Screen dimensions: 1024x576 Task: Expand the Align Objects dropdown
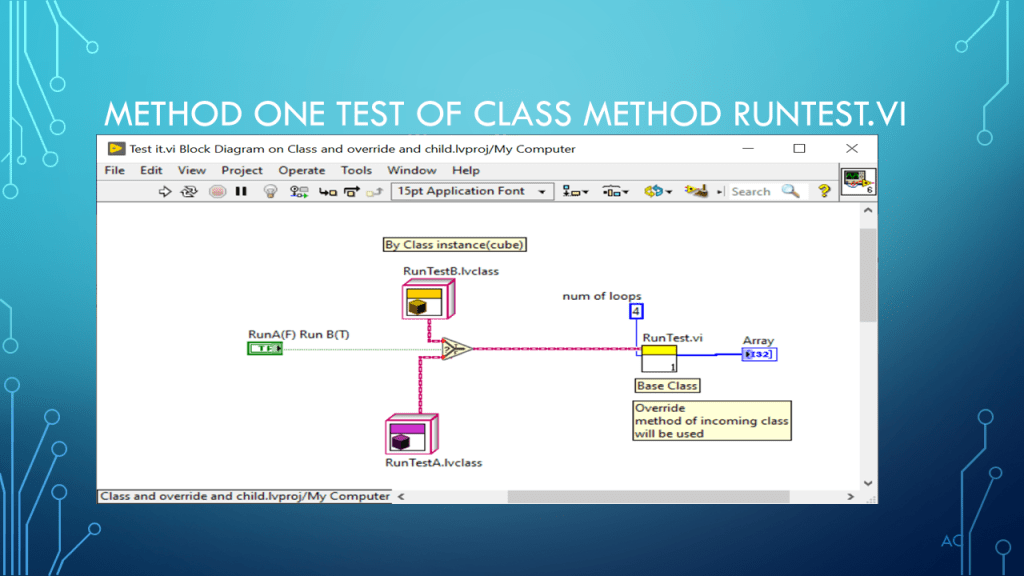[575, 192]
